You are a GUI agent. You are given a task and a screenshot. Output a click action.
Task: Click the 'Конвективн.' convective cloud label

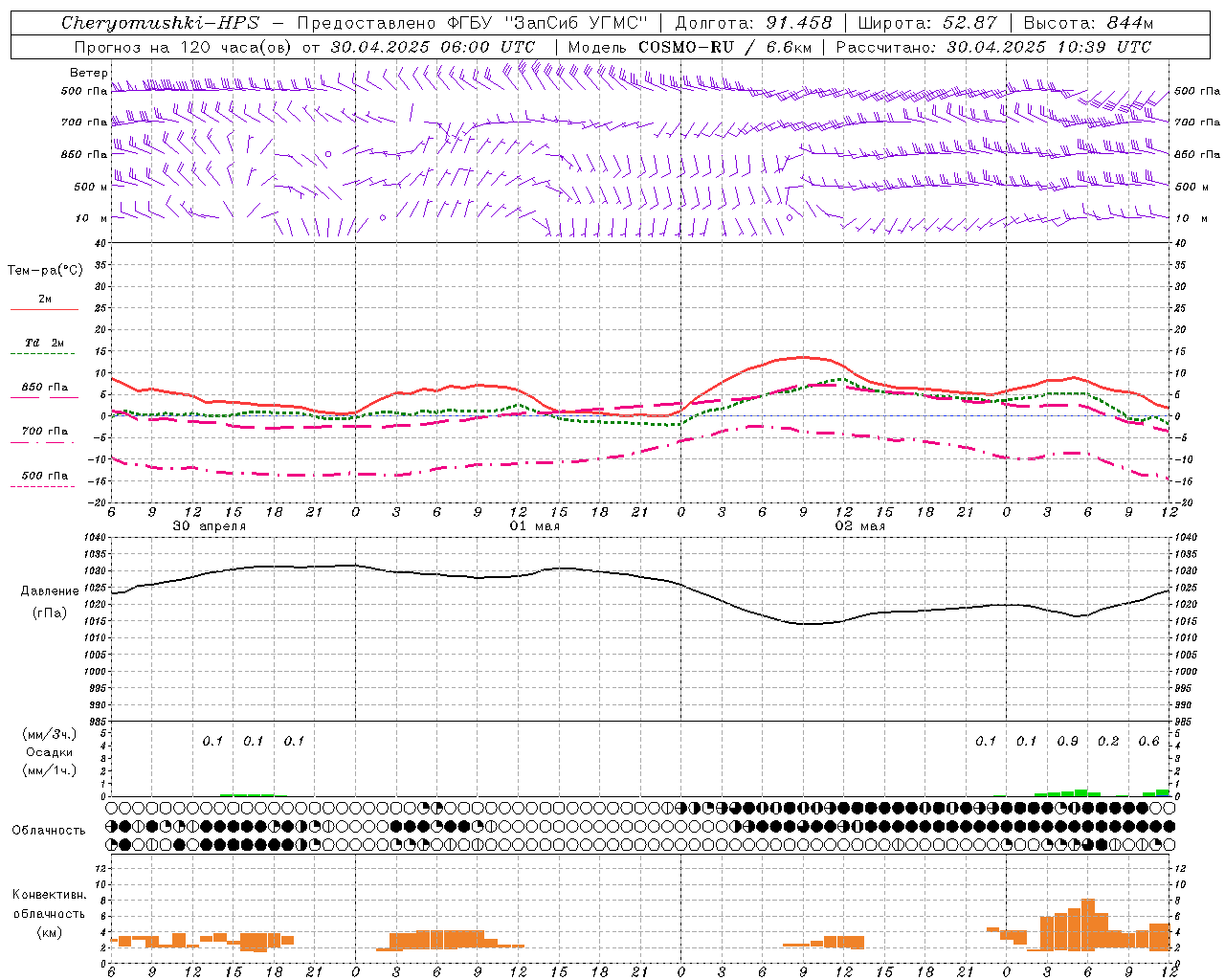(50, 895)
